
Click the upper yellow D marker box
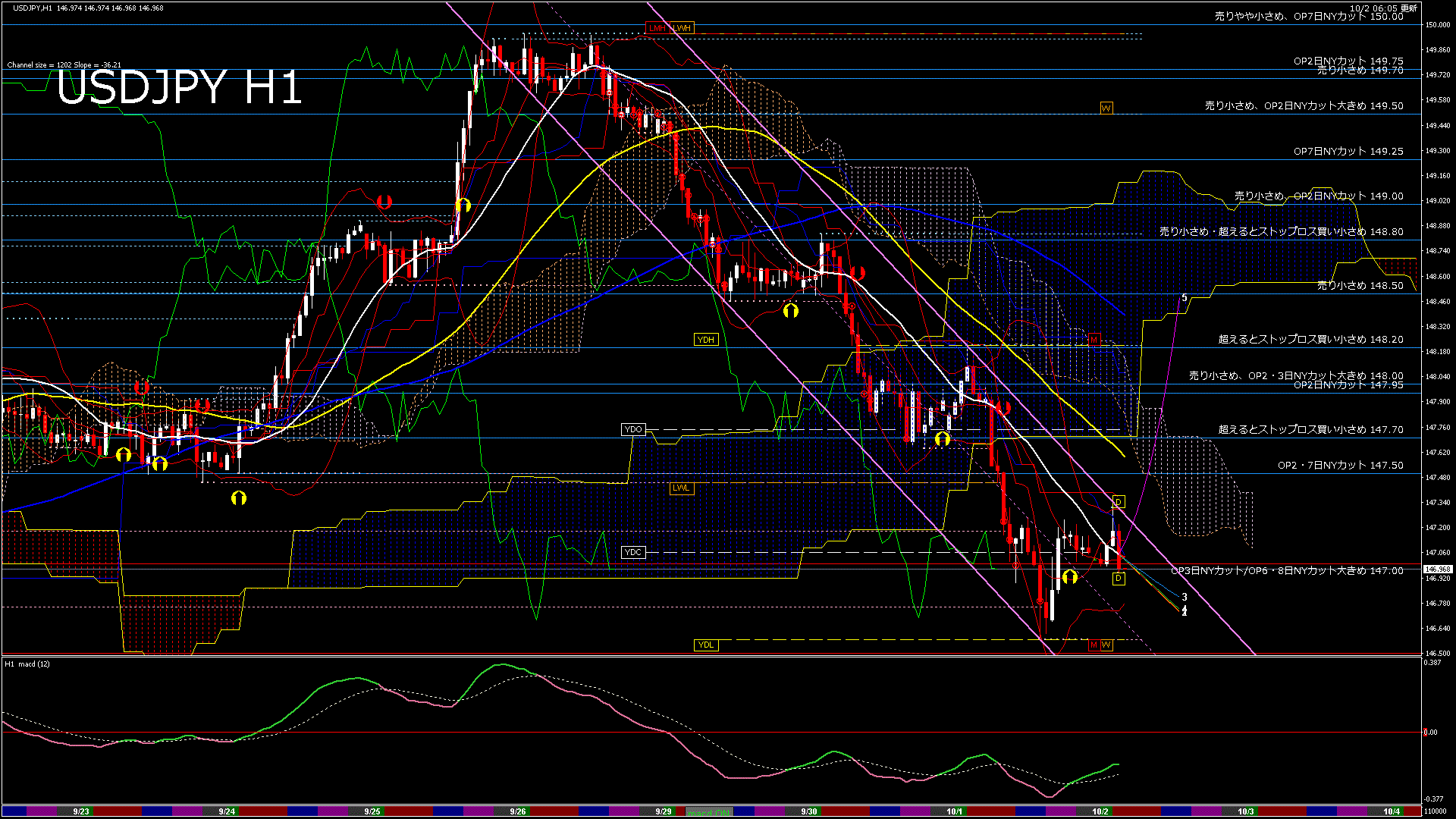1118,502
